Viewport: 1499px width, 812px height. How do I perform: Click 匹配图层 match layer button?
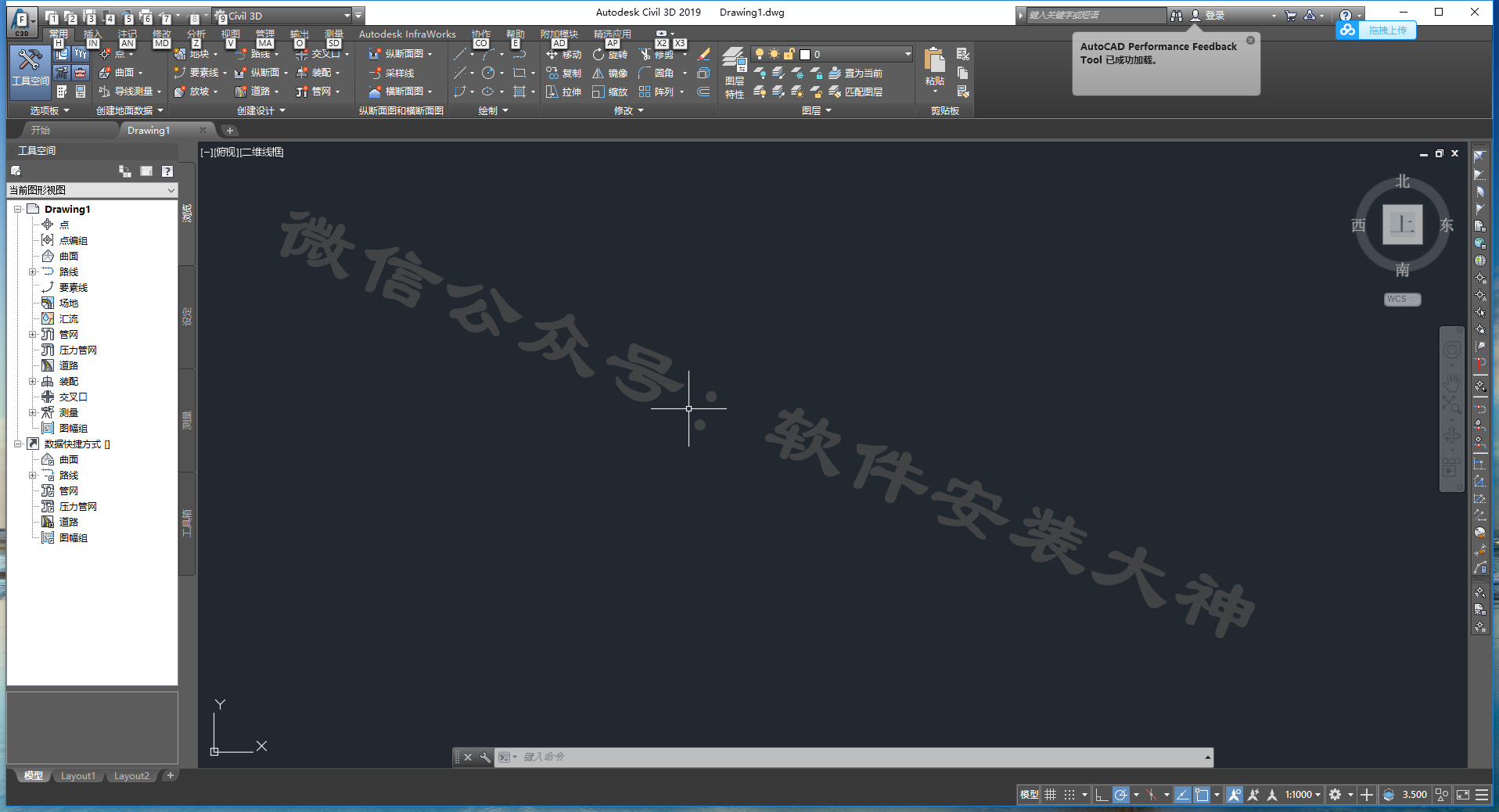855,92
